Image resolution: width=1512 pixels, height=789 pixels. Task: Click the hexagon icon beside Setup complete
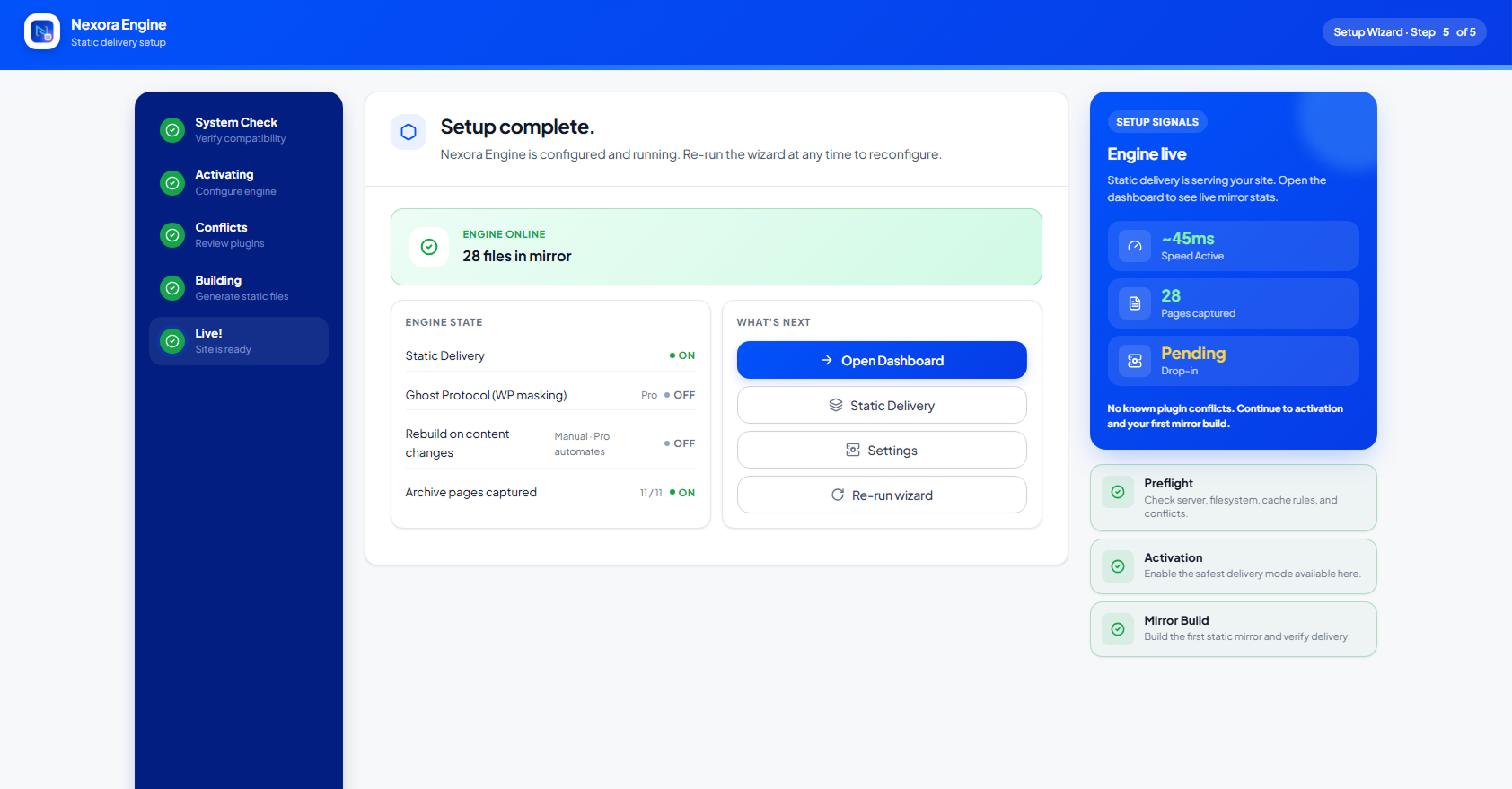pyautogui.click(x=409, y=132)
